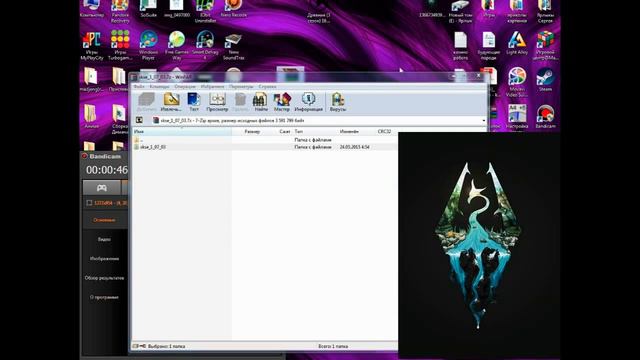Open the Настройка desktop shortcut
Screen dimensions: 640x360
pos(517,117)
